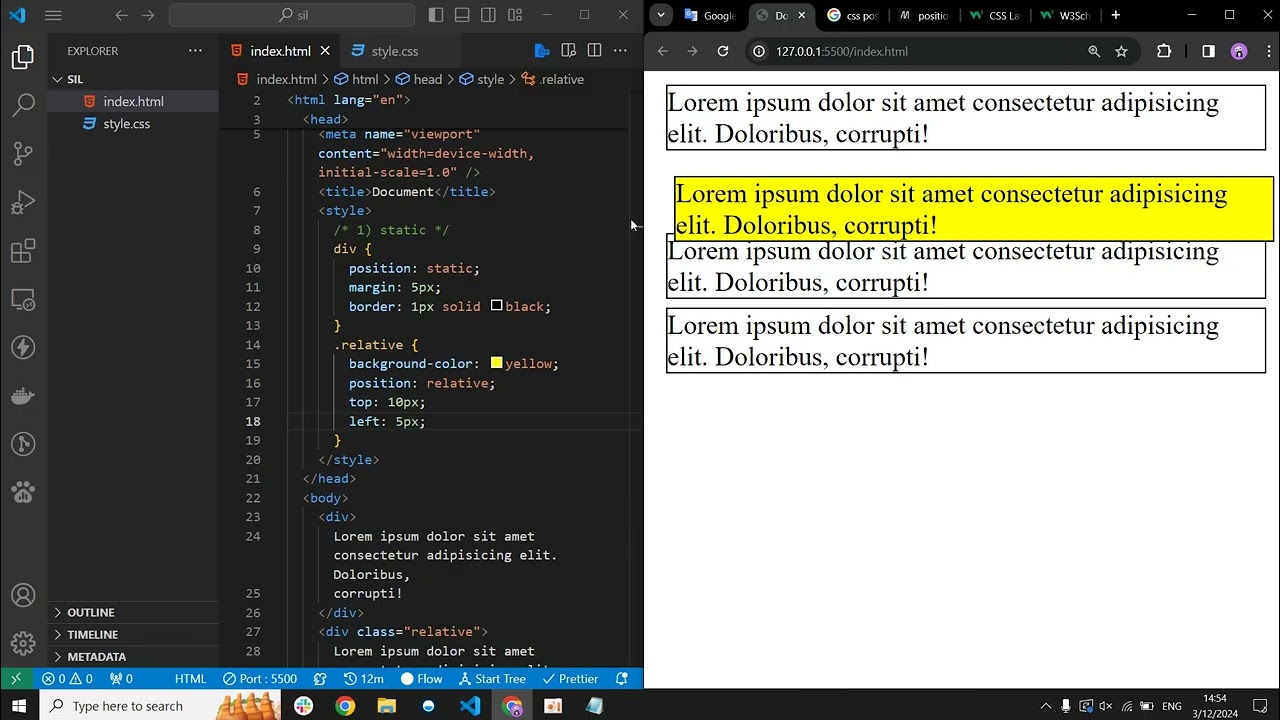This screenshot has width=1280, height=720.
Task: Bookmark this page with the star icon
Action: point(1121,51)
